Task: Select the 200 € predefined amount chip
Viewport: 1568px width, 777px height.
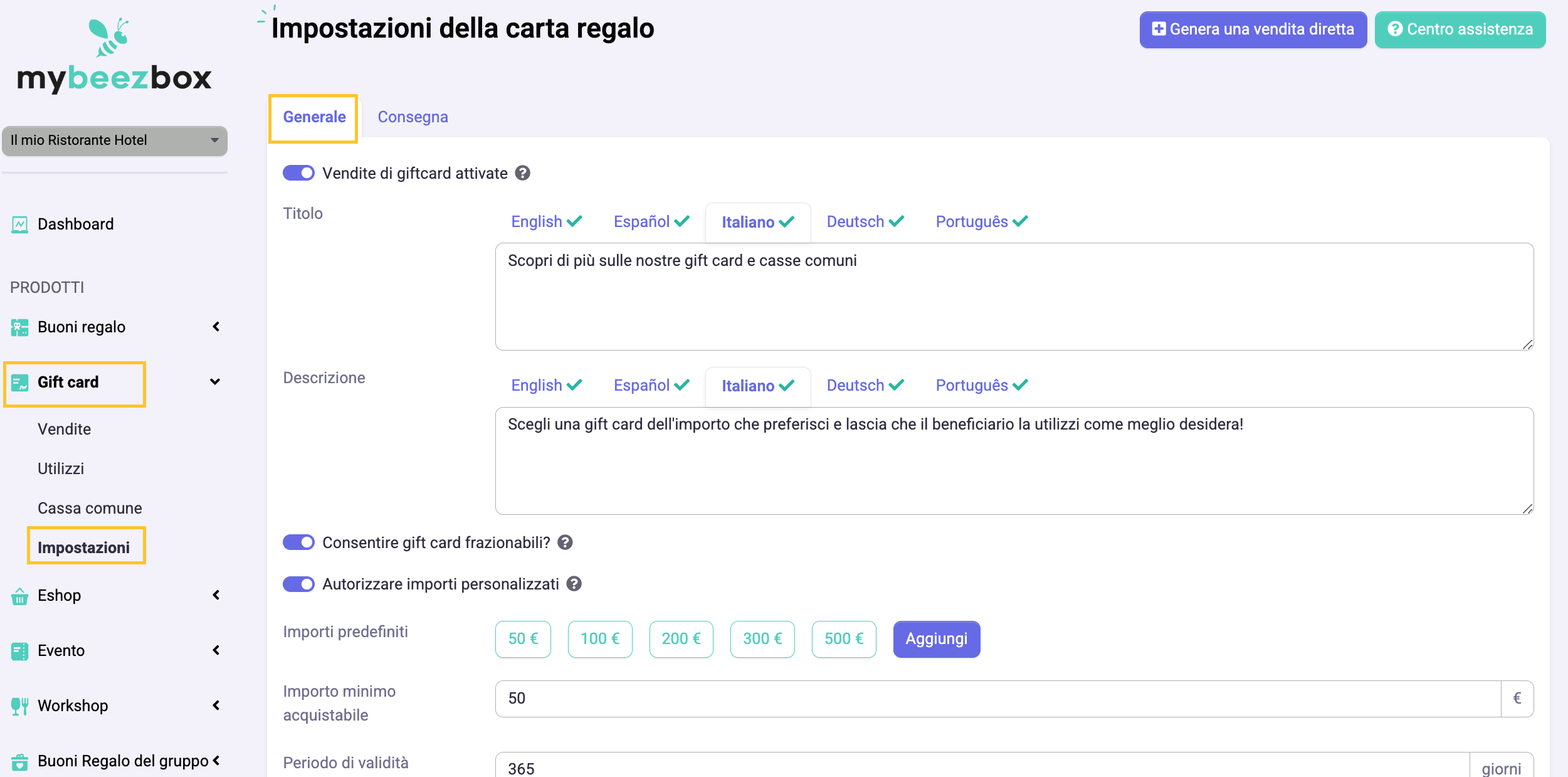Action: (x=681, y=639)
